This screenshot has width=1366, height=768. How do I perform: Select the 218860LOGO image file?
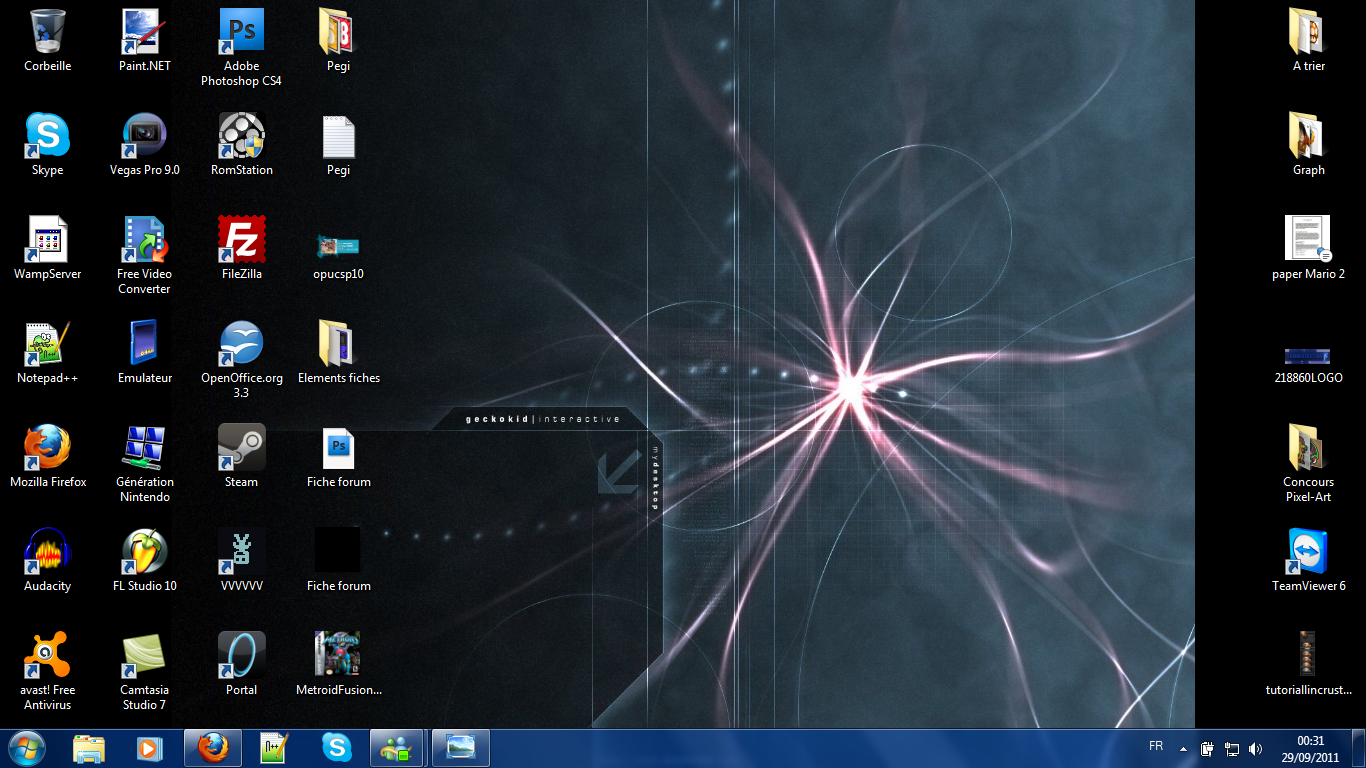(x=1308, y=356)
